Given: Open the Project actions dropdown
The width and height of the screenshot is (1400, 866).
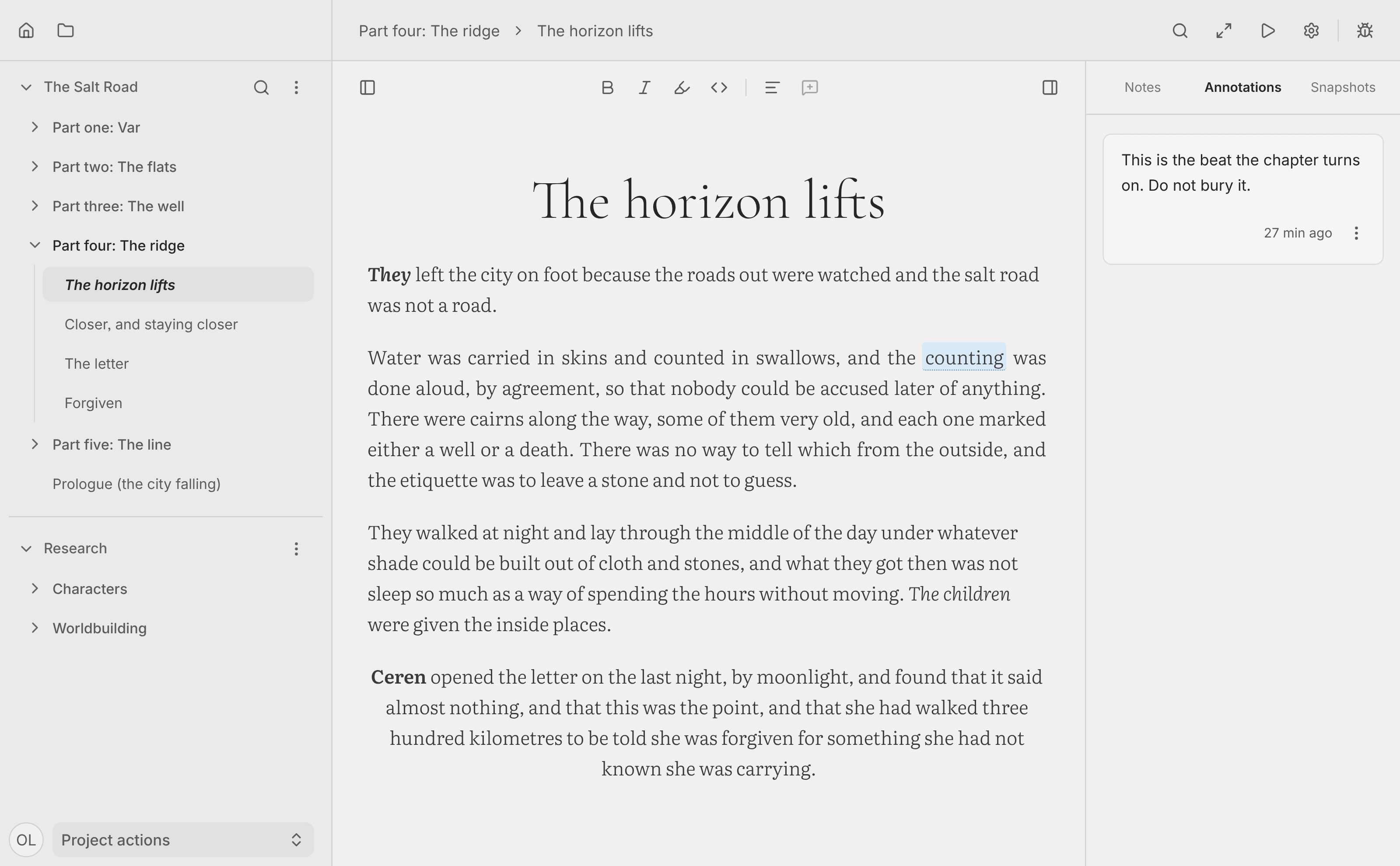Looking at the screenshot, I should point(183,840).
